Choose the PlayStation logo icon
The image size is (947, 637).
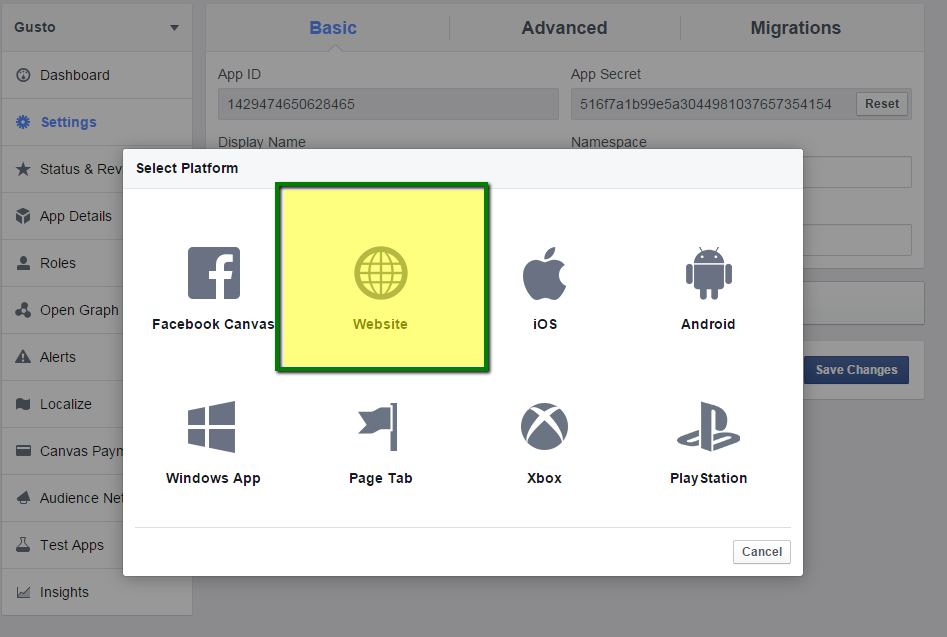(708, 426)
